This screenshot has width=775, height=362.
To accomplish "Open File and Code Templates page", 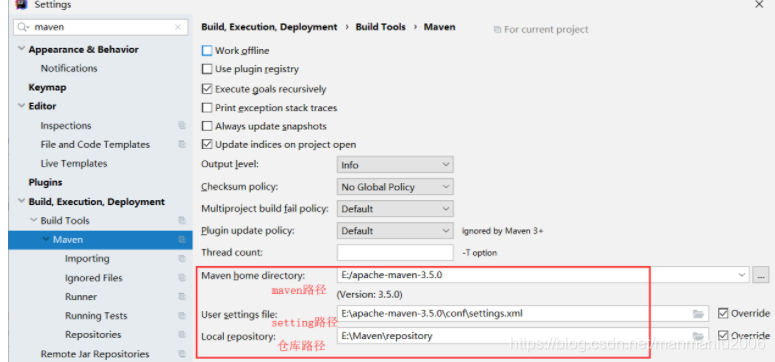I will tap(95, 144).
